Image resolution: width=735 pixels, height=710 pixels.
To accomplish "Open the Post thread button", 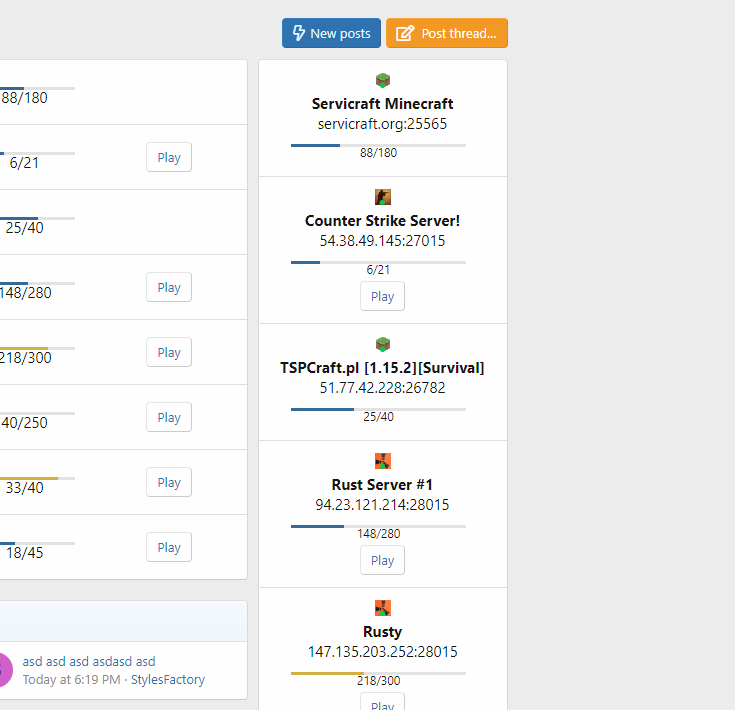I will (447, 33).
